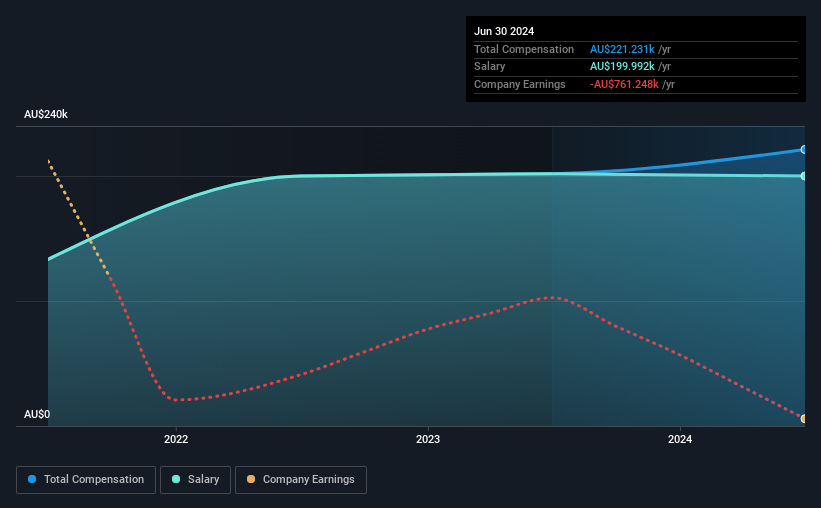This screenshot has height=508, width=821.
Task: Click the AU$0 y-axis label
Action: 37,414
